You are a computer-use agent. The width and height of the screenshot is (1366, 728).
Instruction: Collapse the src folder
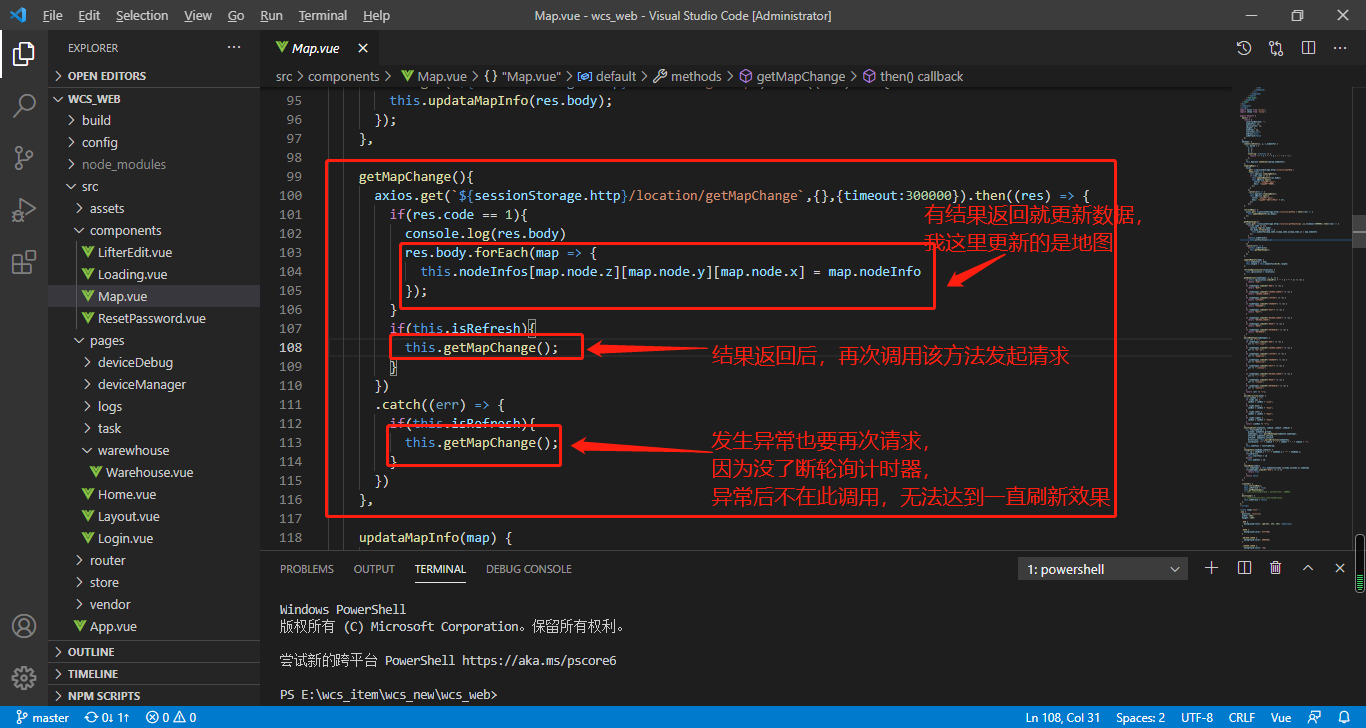point(154,186)
